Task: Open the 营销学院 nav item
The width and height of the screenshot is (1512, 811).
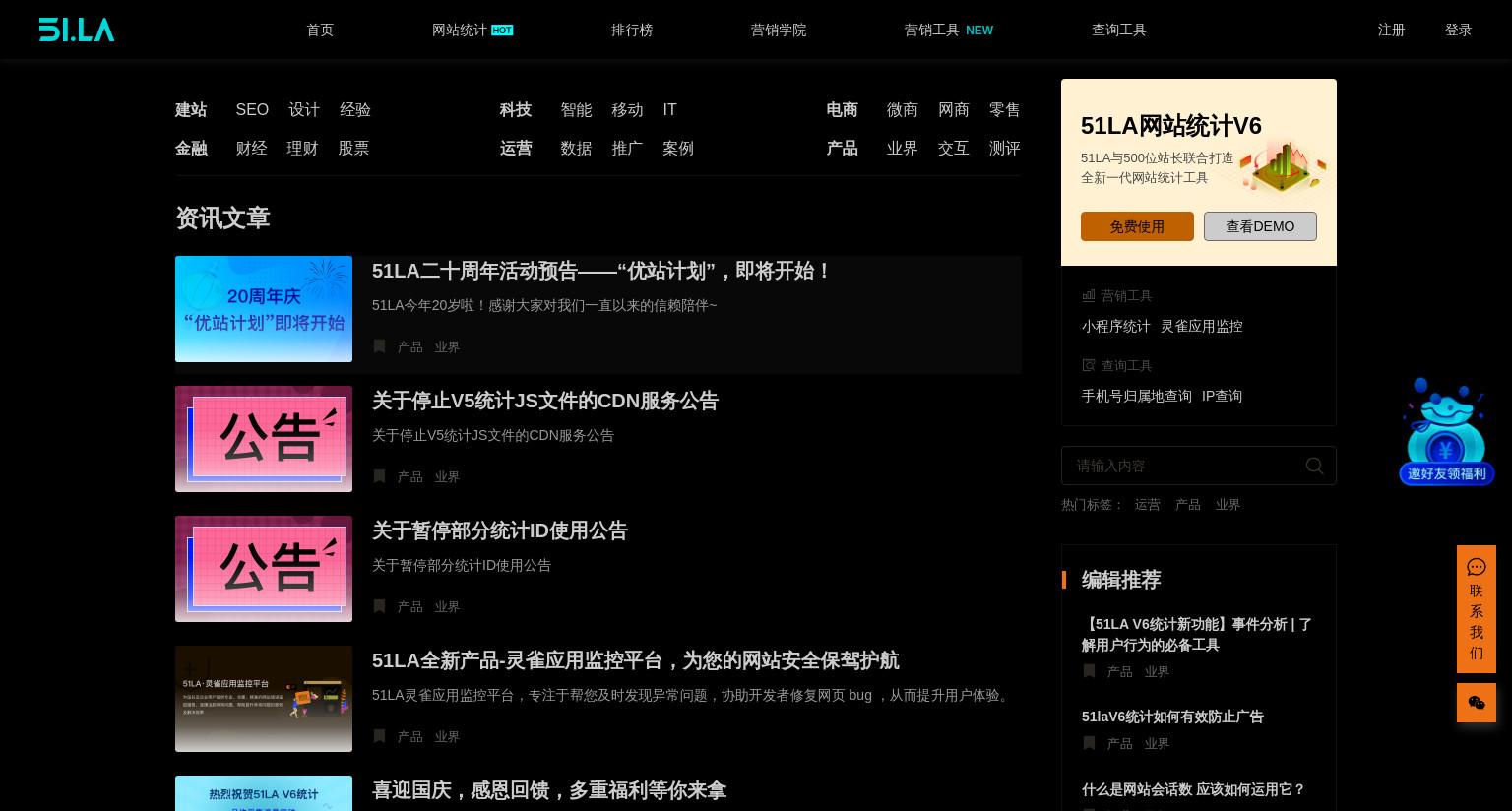Action: point(779,30)
